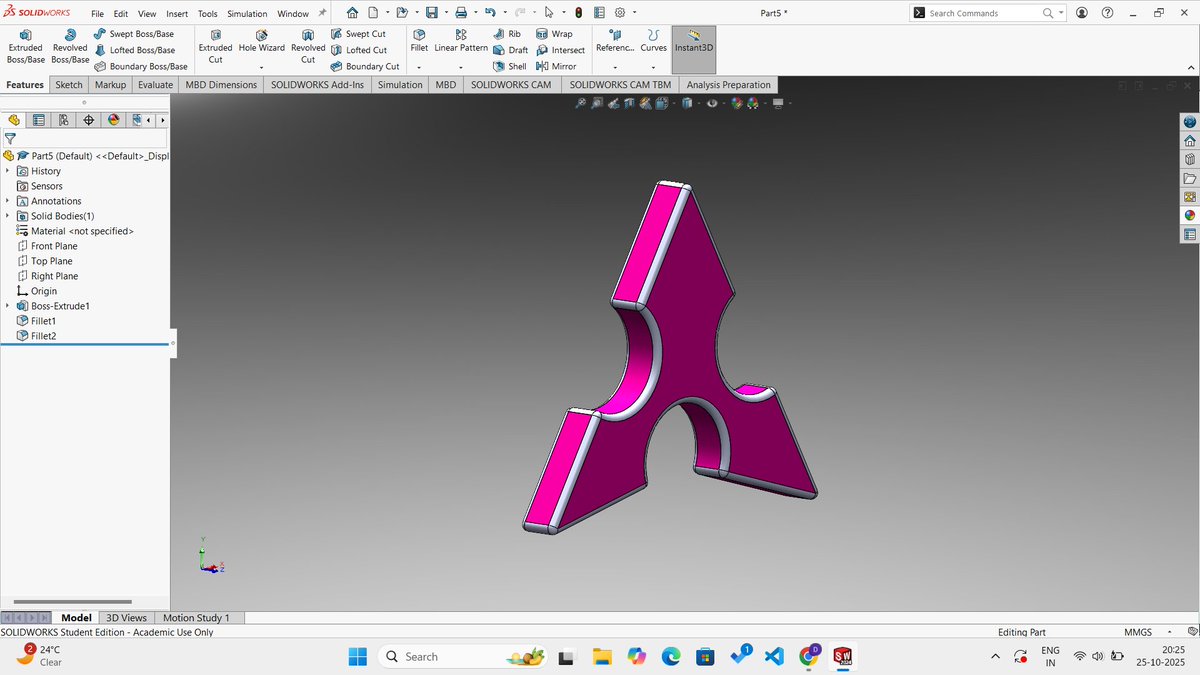
Task: Expand the Boss-Extrude1 feature node
Action: [8, 306]
